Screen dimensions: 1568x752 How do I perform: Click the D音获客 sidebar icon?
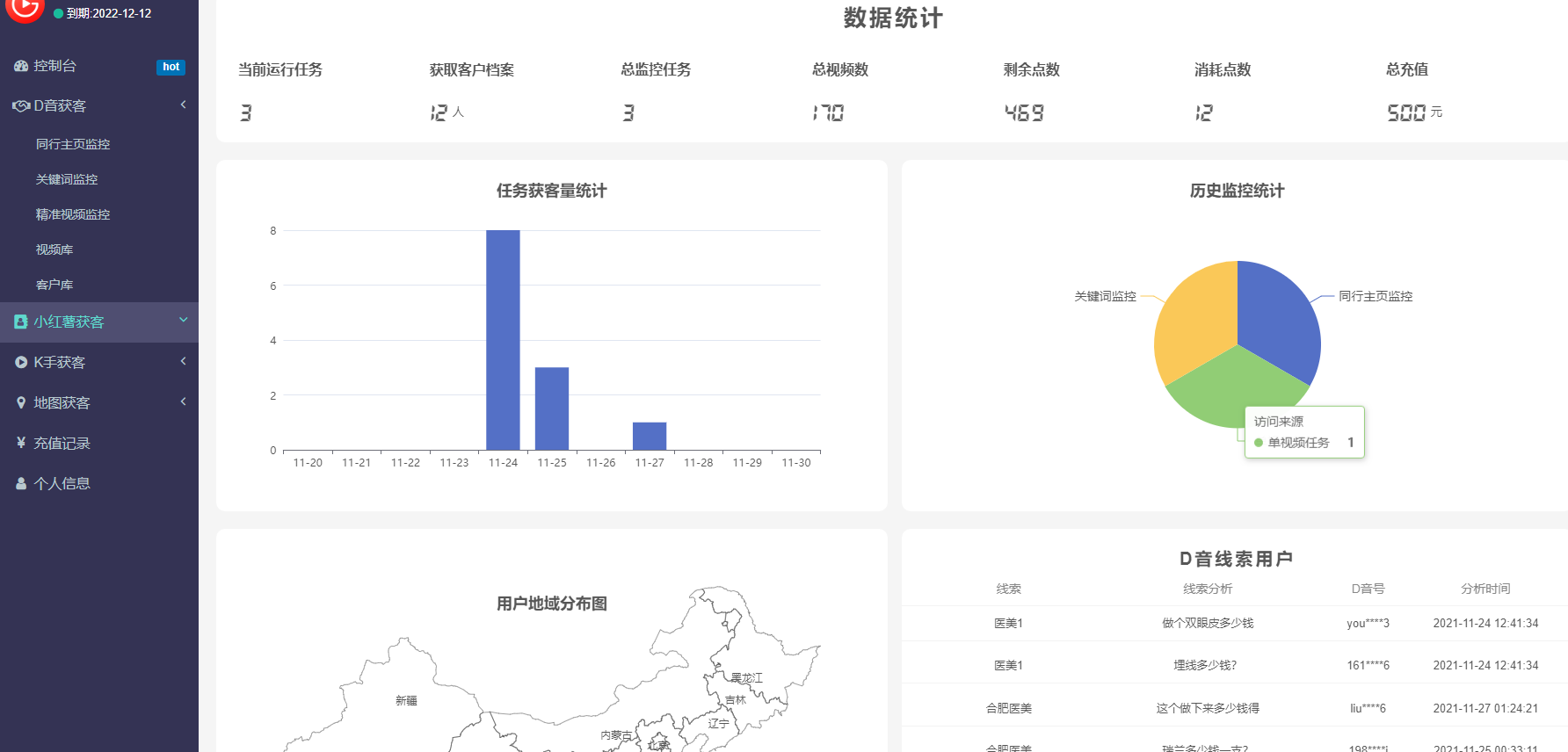[x=21, y=106]
